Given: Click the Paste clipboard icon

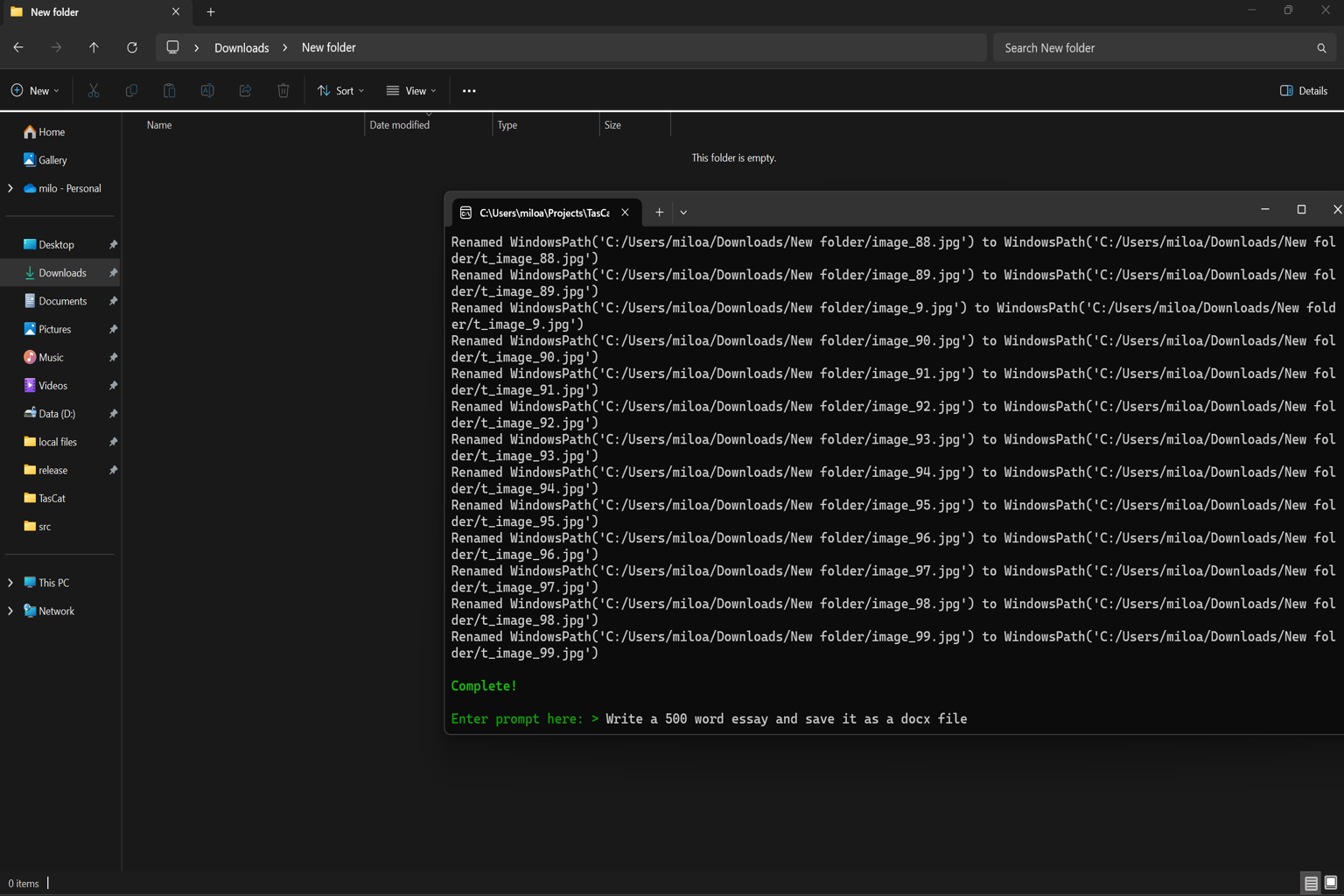Looking at the screenshot, I should (x=170, y=90).
